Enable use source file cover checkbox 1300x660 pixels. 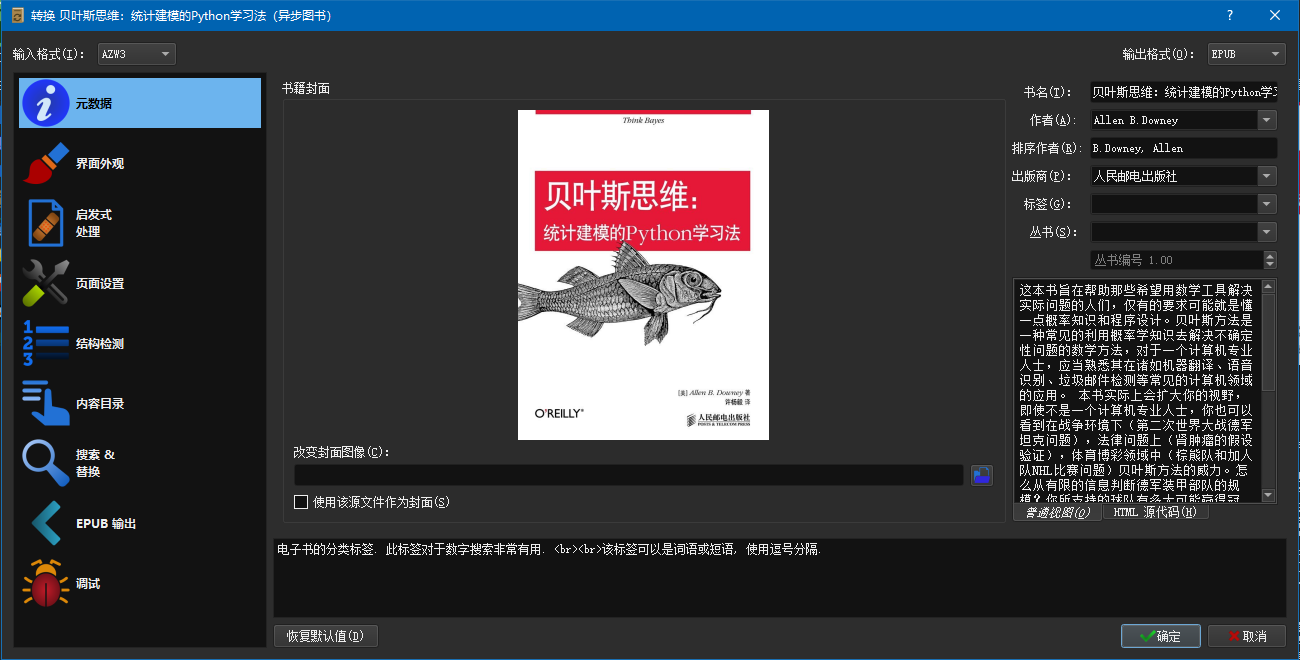pos(301,502)
